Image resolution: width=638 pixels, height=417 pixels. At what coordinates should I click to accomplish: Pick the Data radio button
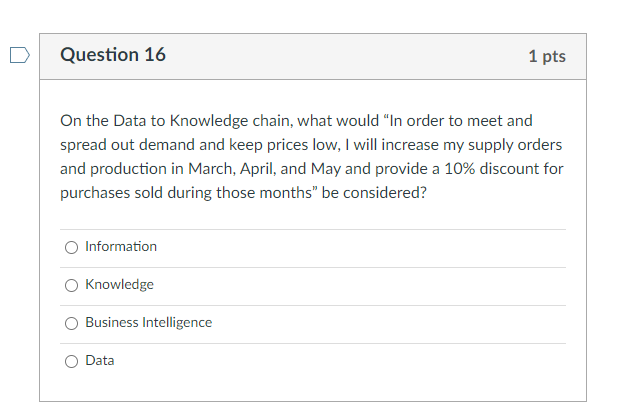(71, 361)
